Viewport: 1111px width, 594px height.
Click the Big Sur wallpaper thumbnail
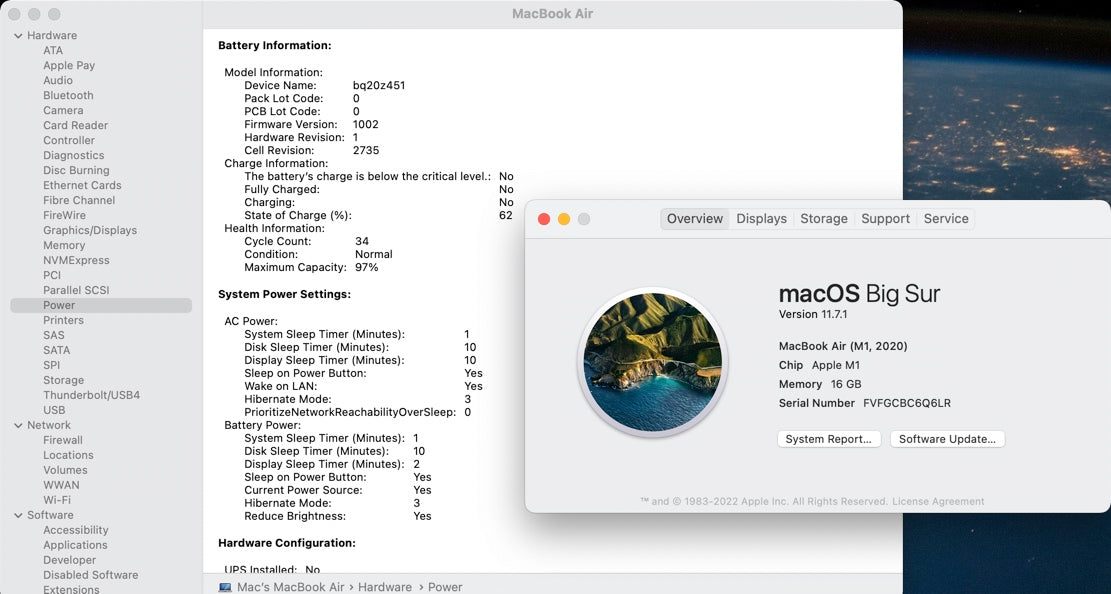tap(651, 361)
